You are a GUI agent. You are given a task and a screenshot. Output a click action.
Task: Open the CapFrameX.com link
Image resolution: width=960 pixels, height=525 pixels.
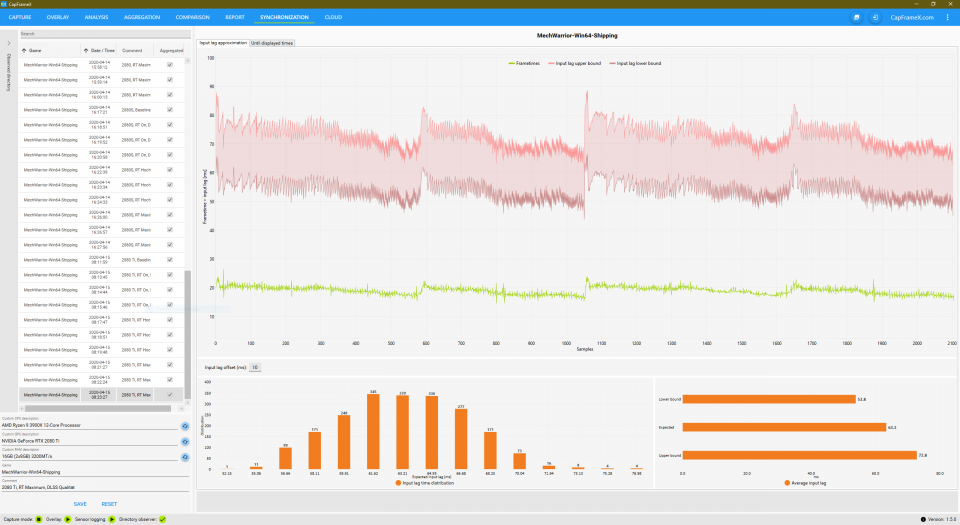click(x=912, y=18)
